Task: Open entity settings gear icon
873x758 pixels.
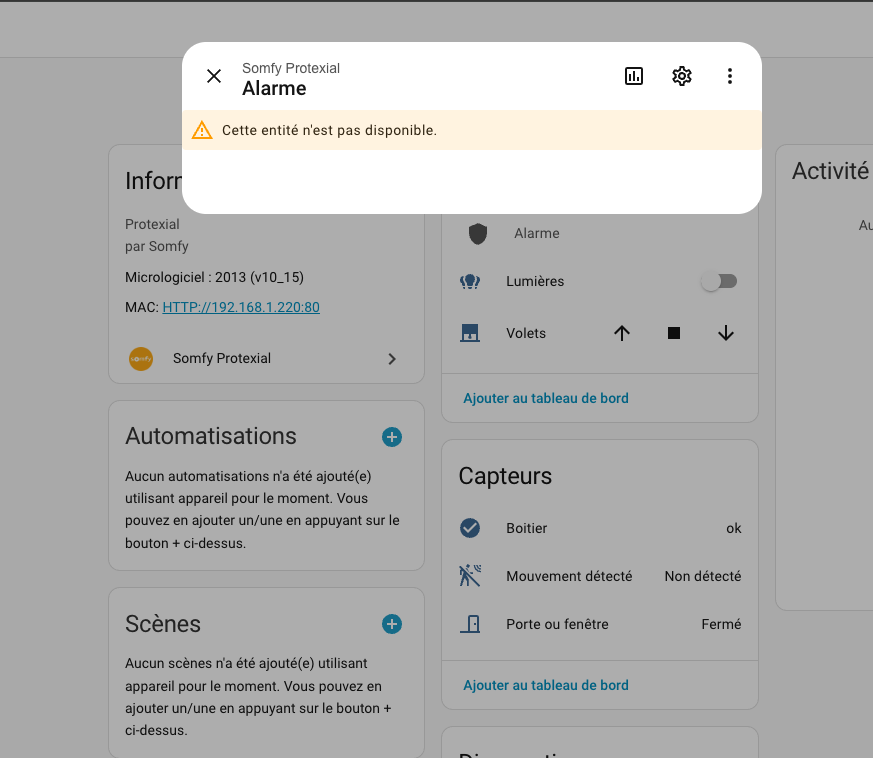Action: coord(682,76)
